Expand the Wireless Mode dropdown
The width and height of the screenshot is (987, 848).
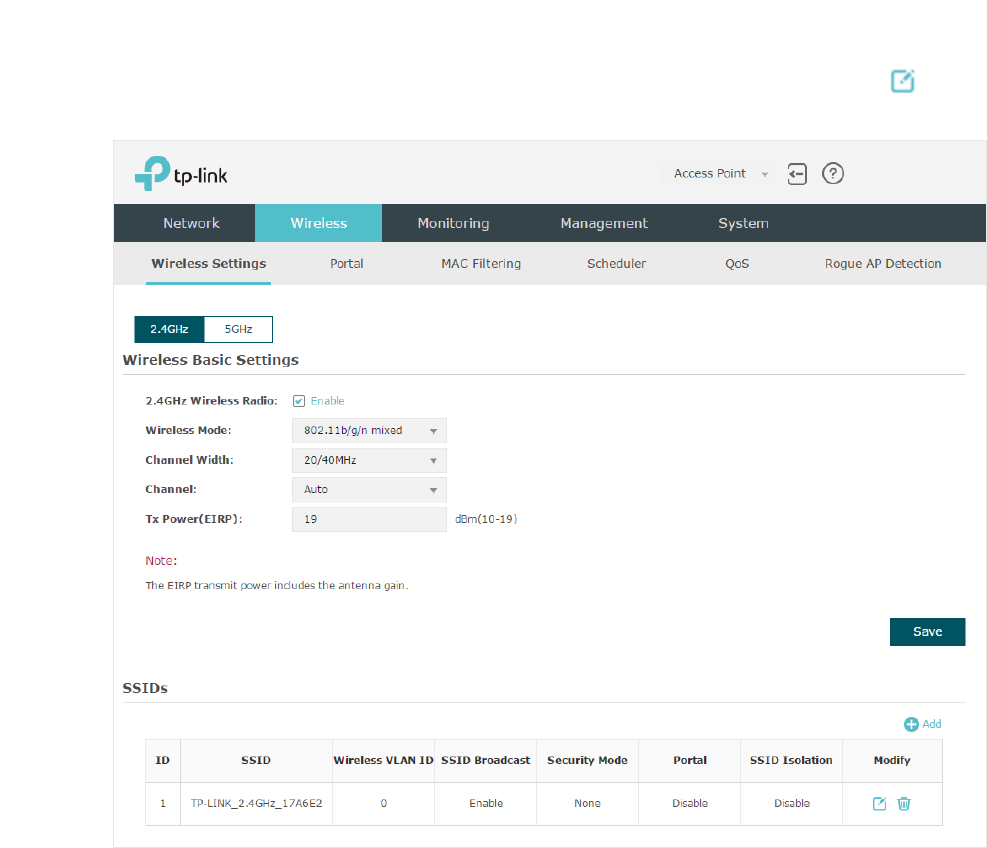coord(369,431)
